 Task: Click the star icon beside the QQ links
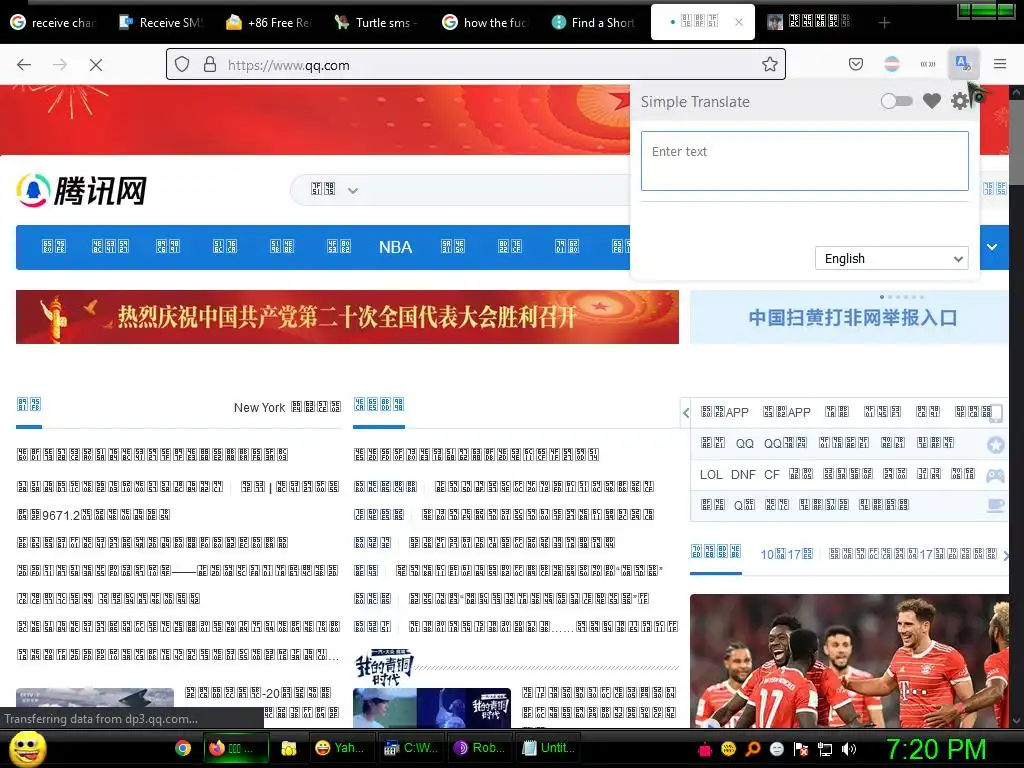pyautogui.click(x=995, y=445)
